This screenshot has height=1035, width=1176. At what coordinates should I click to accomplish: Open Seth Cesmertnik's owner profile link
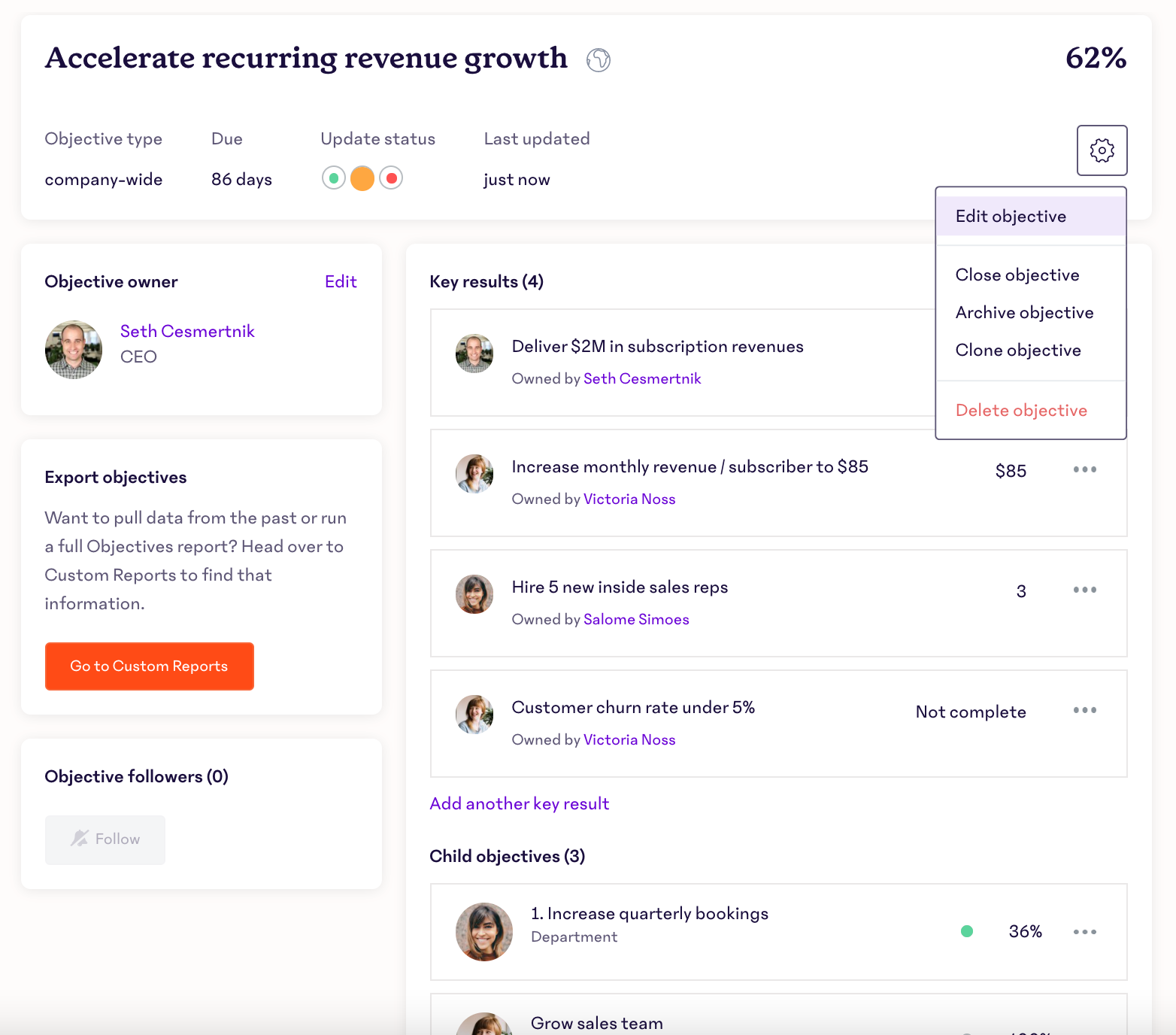point(187,332)
